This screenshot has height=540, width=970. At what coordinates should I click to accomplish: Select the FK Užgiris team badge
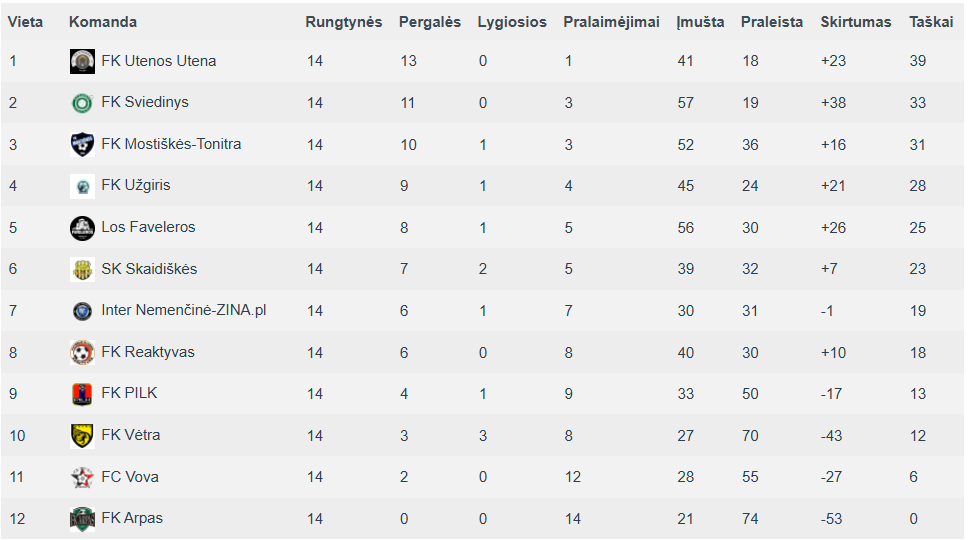(82, 186)
